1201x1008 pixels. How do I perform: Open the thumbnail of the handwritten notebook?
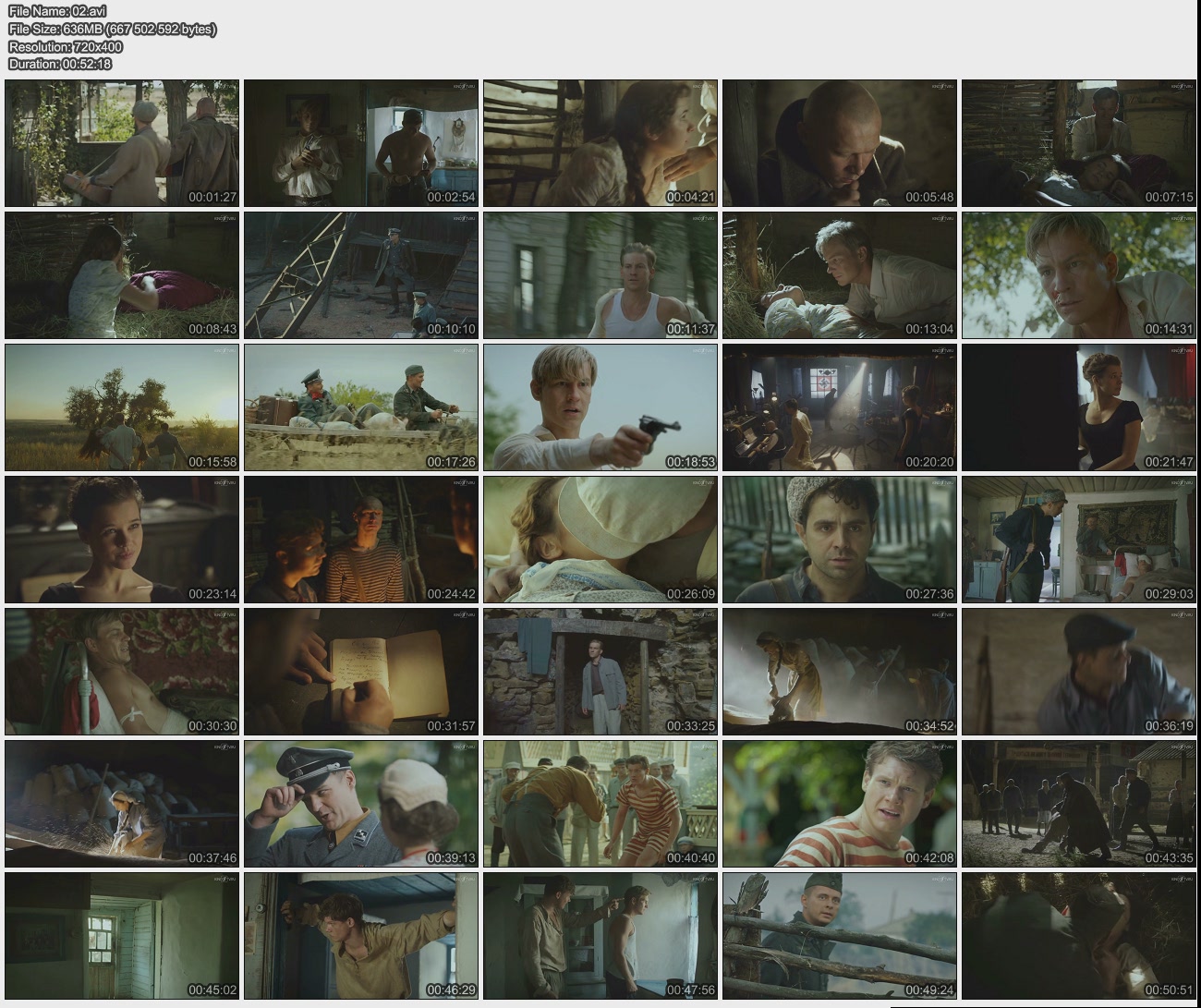[x=361, y=672]
